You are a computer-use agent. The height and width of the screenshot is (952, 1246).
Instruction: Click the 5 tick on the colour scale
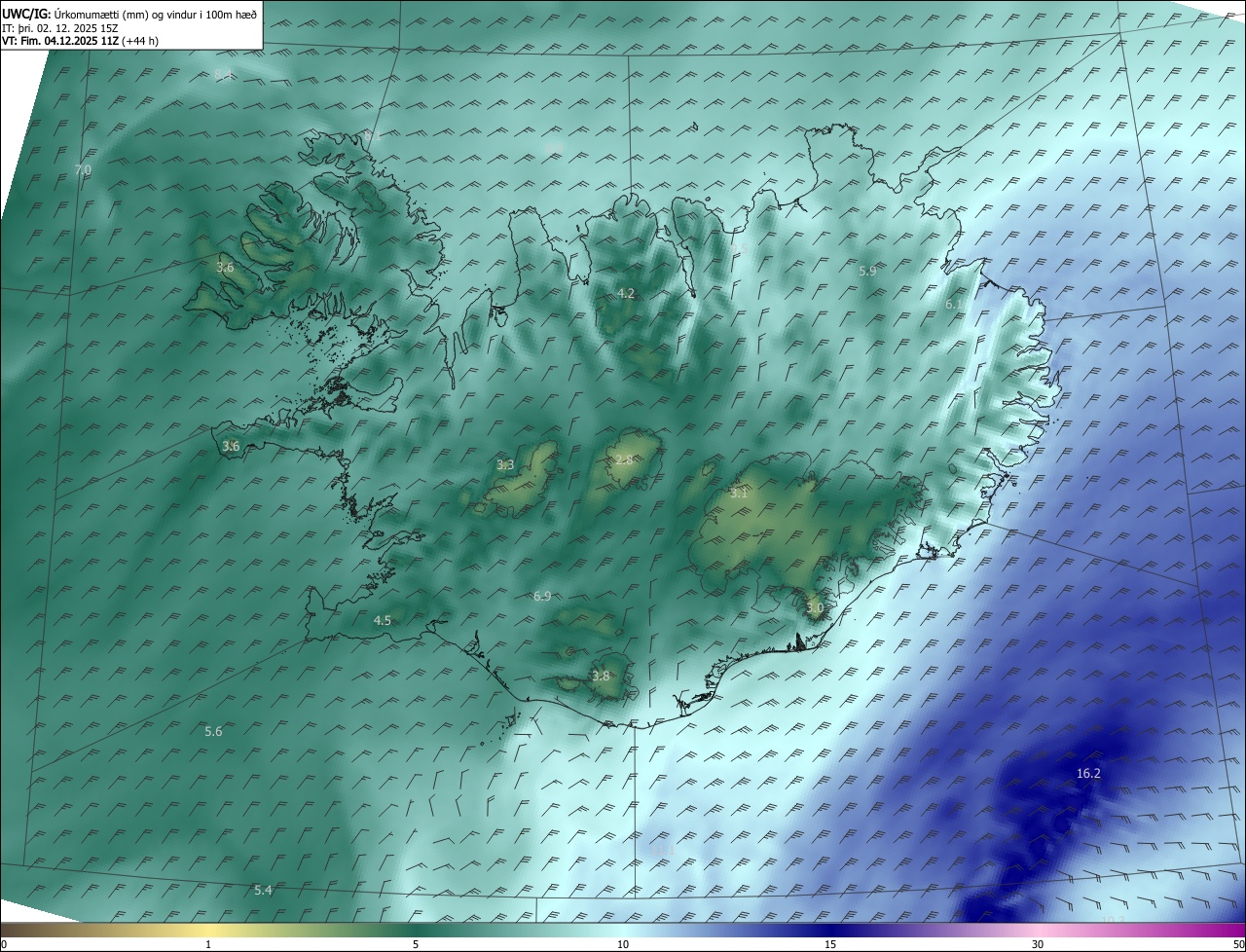point(416,945)
